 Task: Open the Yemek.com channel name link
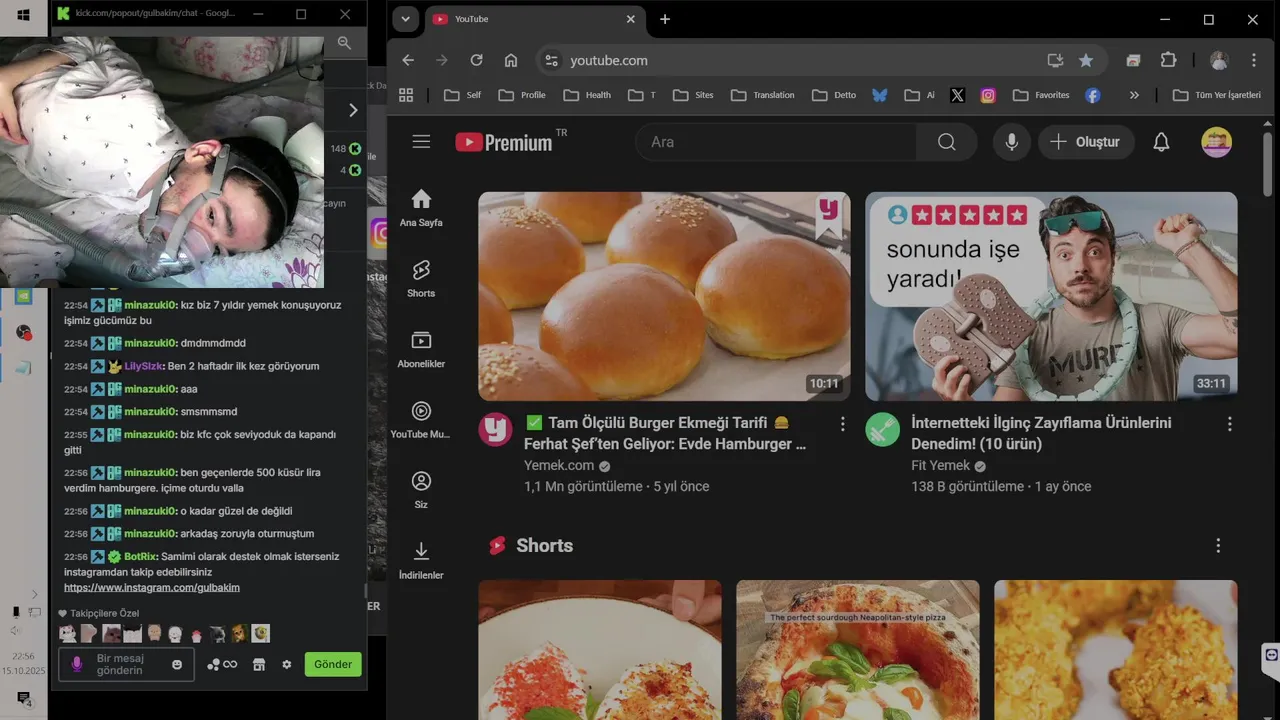click(559, 466)
